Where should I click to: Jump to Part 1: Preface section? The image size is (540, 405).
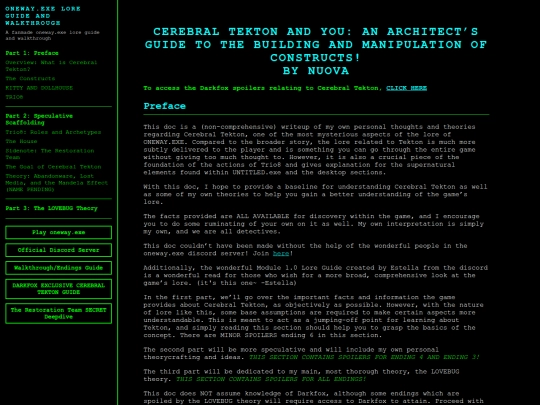32,53
